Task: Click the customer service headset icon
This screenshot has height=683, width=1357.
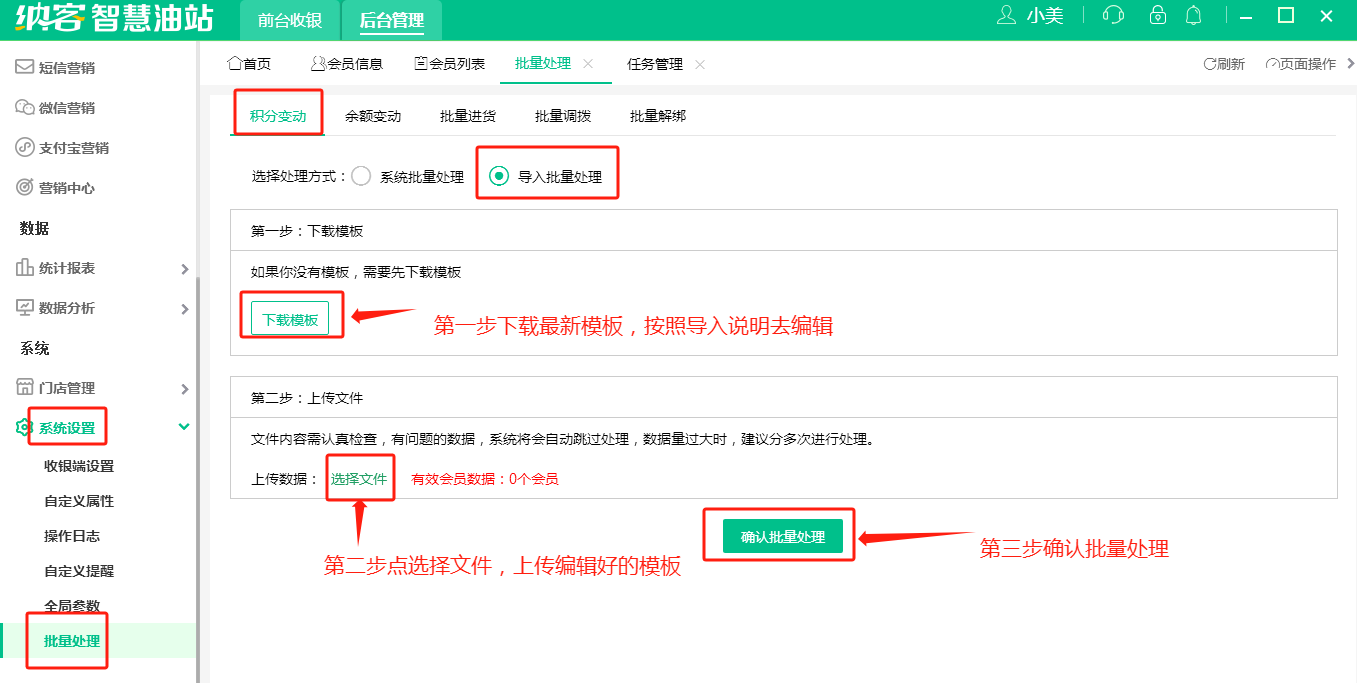Action: pyautogui.click(x=1112, y=15)
